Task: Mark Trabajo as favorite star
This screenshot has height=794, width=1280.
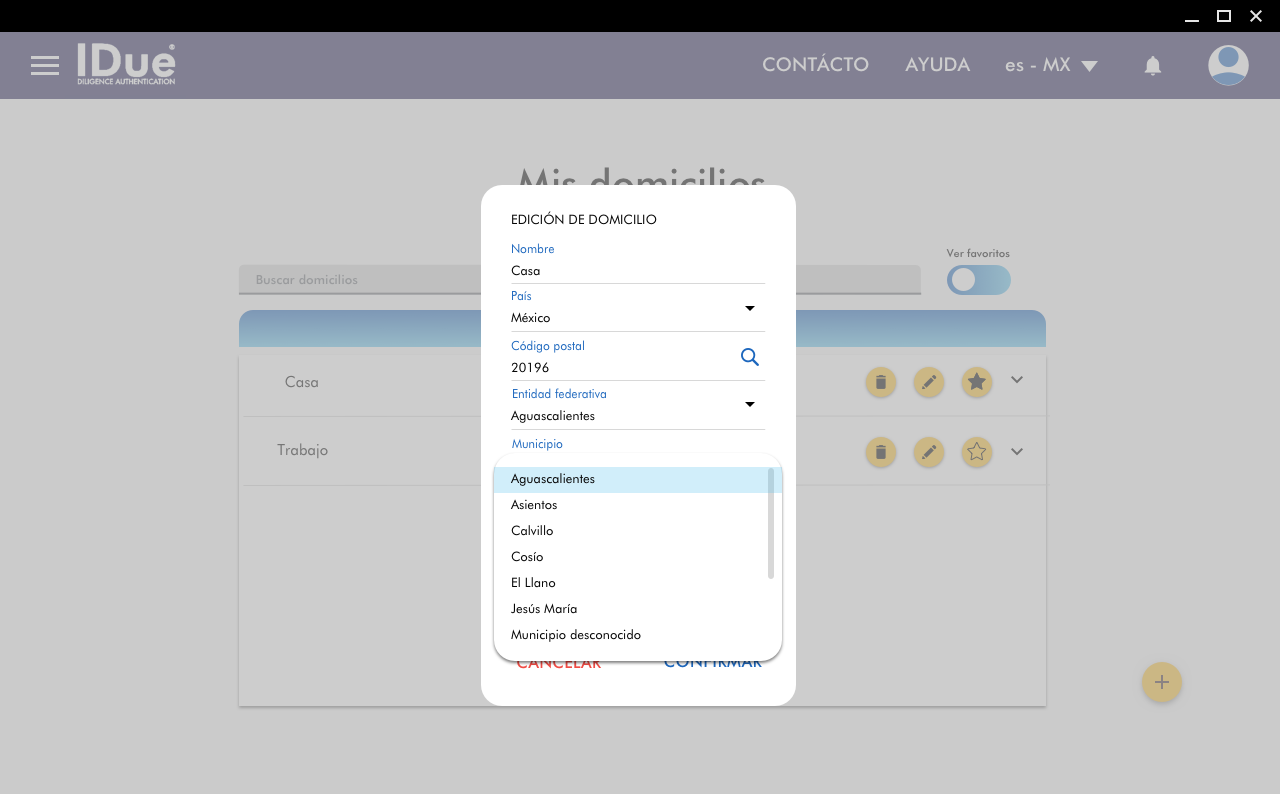Action: click(977, 452)
